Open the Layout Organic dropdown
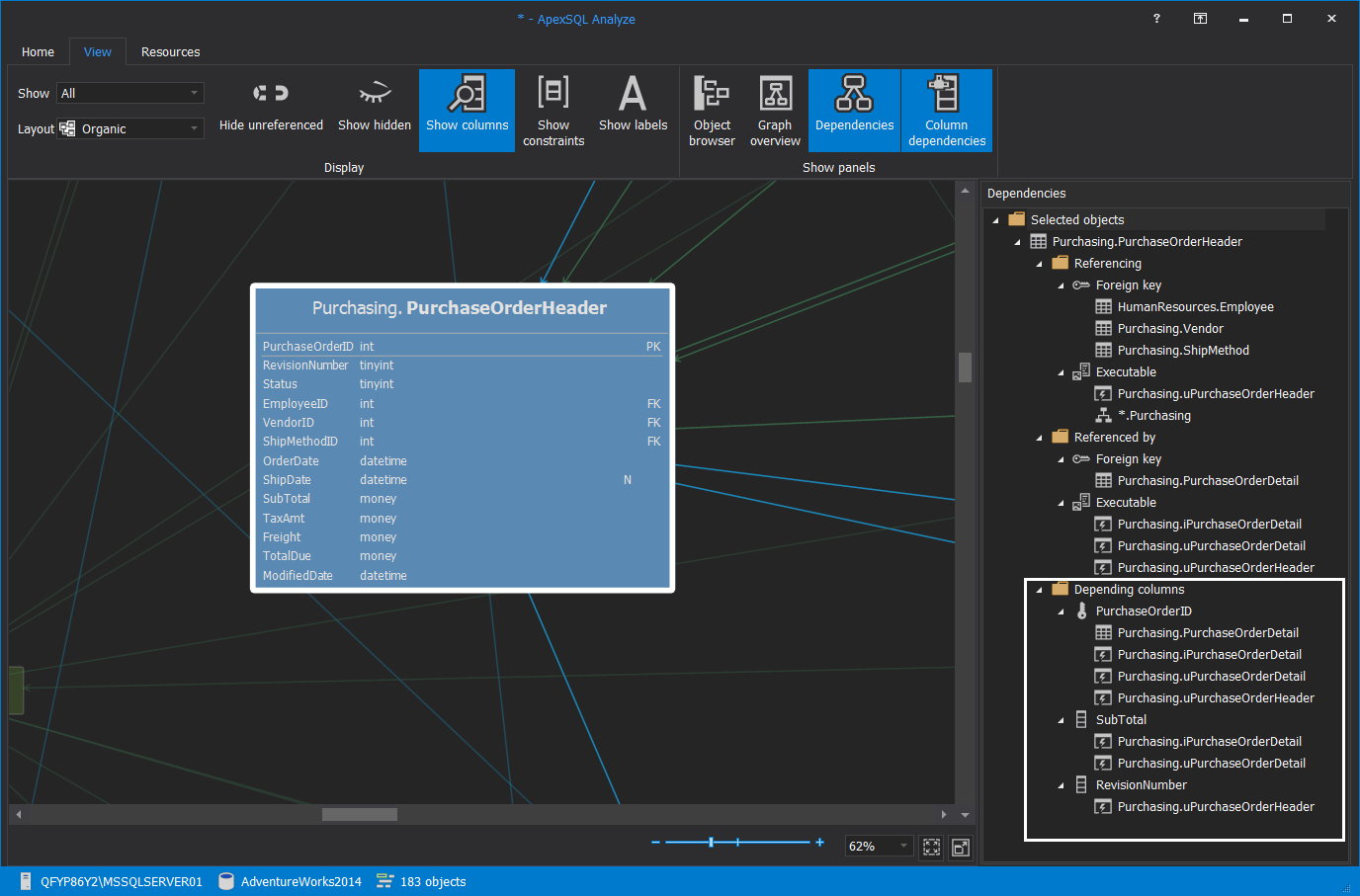 coord(129,129)
